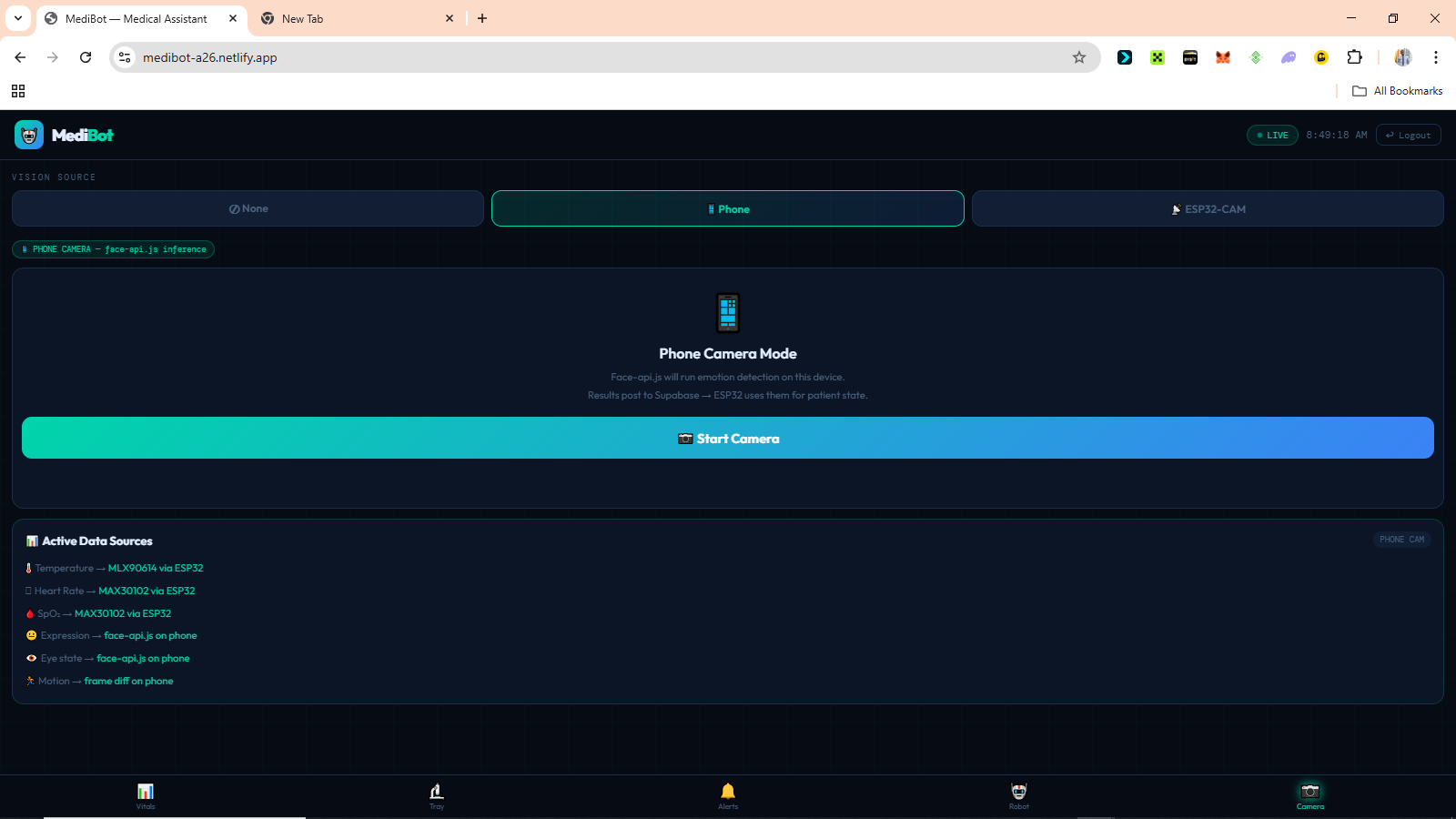1456x819 pixels.
Task: Open a new browser tab
Action: tap(482, 18)
